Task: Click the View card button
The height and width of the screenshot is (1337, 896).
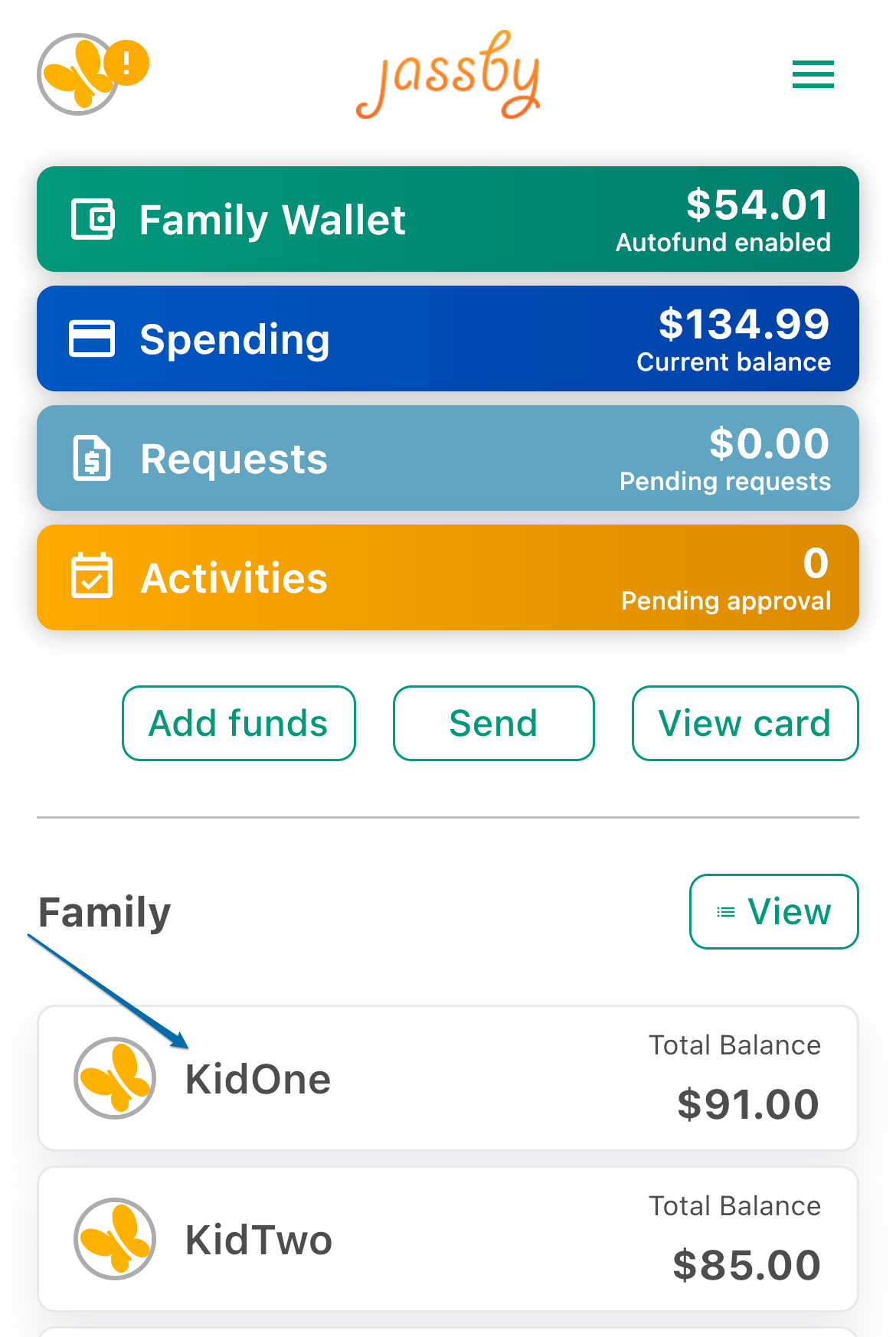Action: click(x=745, y=723)
